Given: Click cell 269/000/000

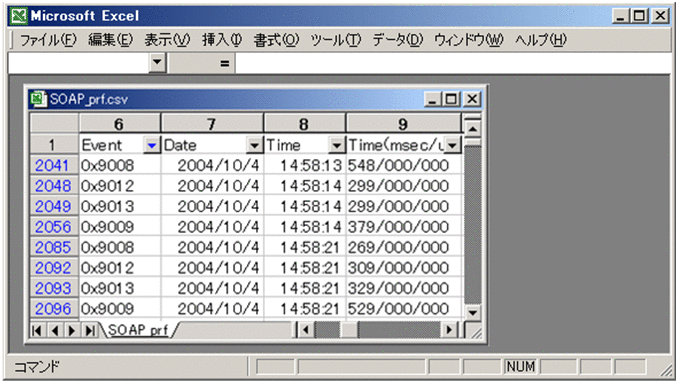Looking at the screenshot, I should click(404, 247).
